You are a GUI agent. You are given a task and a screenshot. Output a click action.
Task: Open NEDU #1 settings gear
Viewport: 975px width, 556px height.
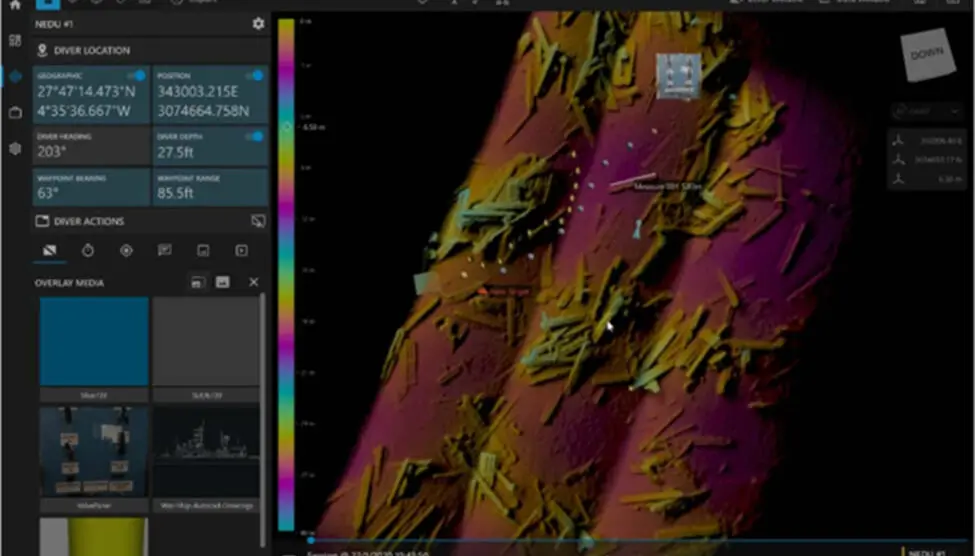(258, 24)
